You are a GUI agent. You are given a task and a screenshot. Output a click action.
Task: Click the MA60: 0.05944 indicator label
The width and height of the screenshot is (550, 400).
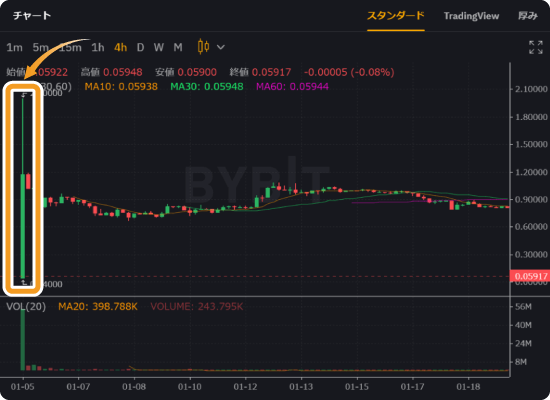click(x=292, y=87)
